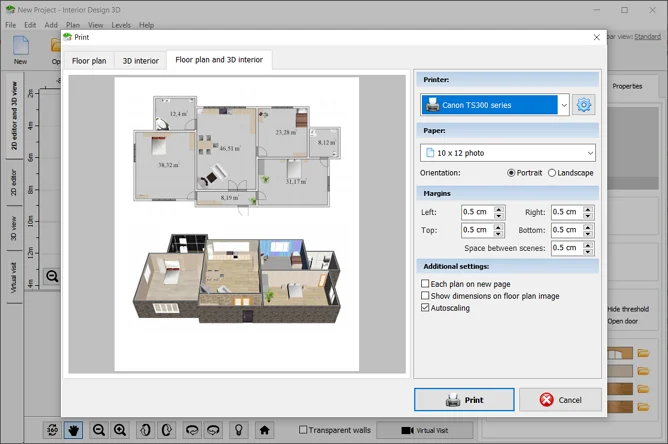Switch to 2D editor and 3D view tab
The height and width of the screenshot is (444, 668).
14,115
